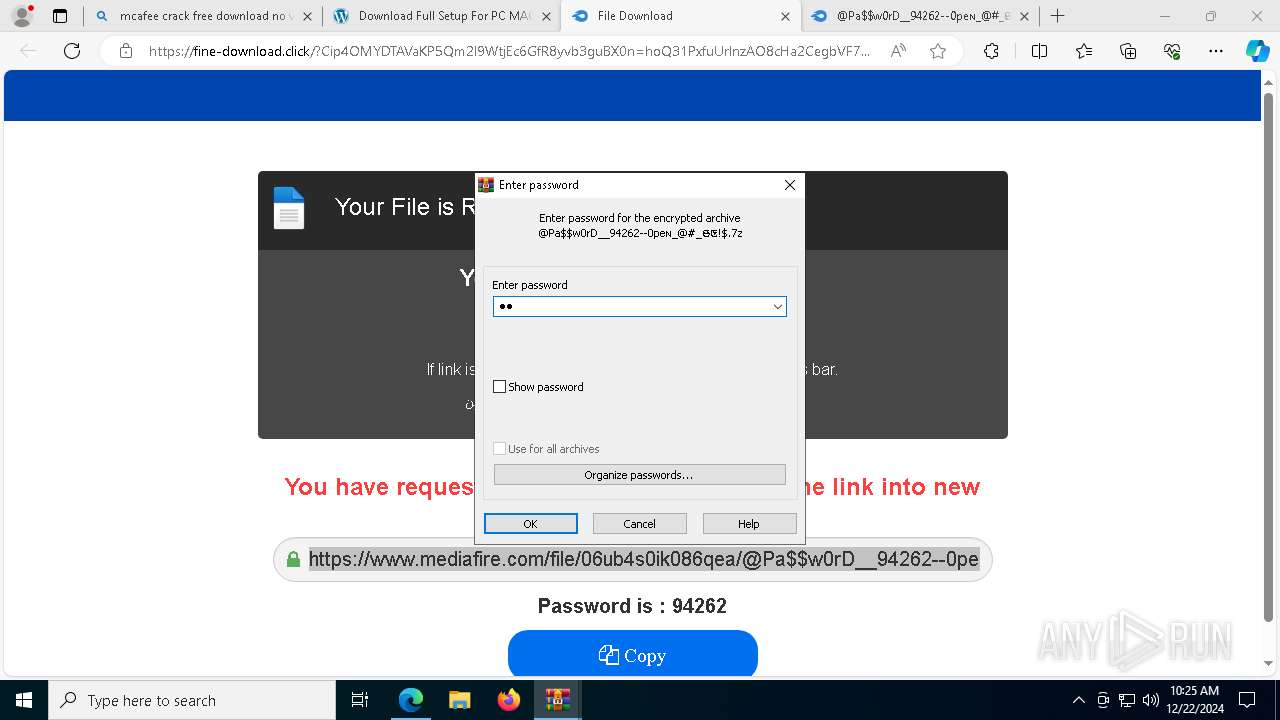Toggle the split screen icon
This screenshot has width=1280, height=720.
coord(1039,51)
